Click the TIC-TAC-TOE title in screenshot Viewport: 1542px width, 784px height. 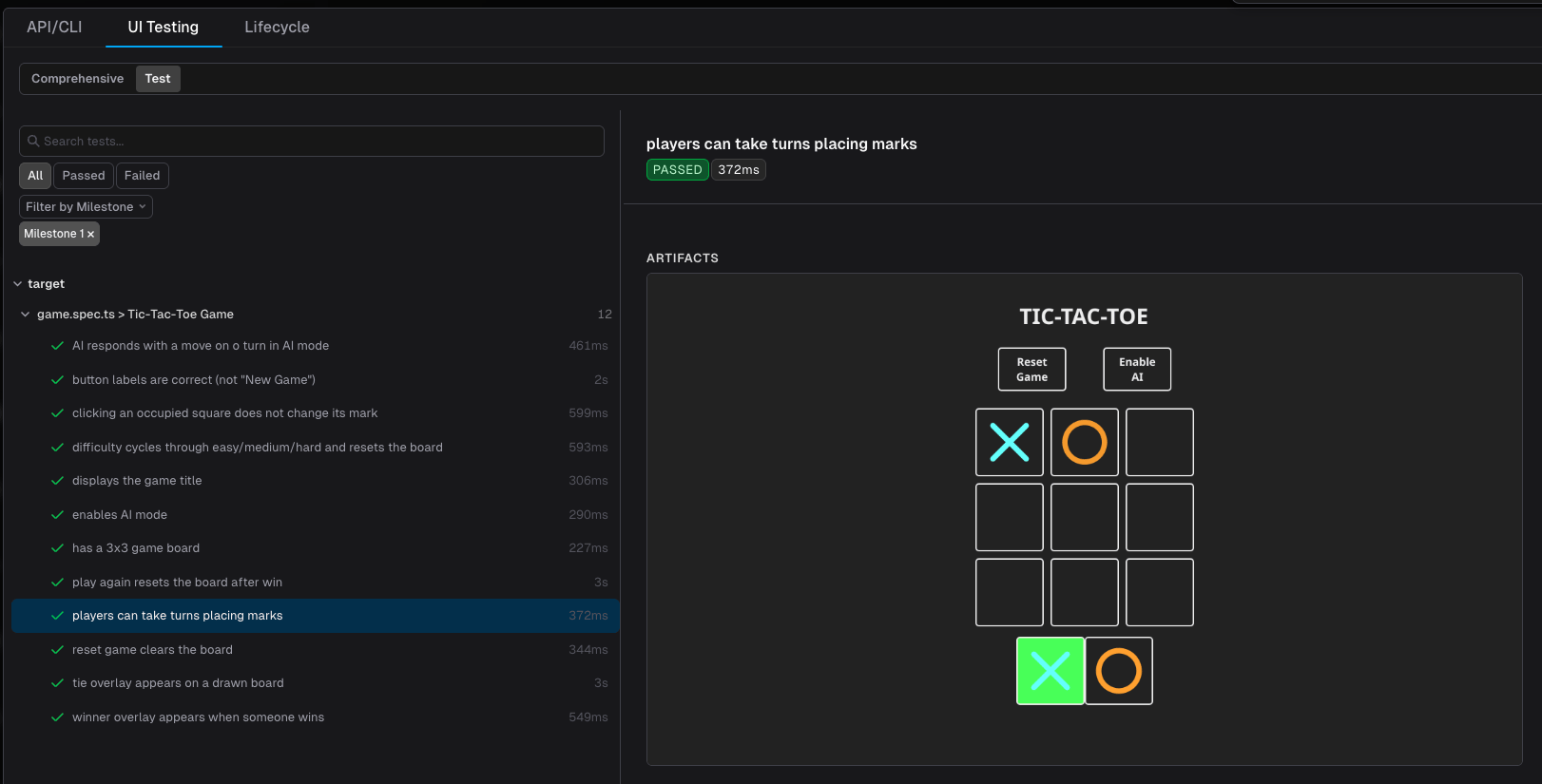[1084, 317]
